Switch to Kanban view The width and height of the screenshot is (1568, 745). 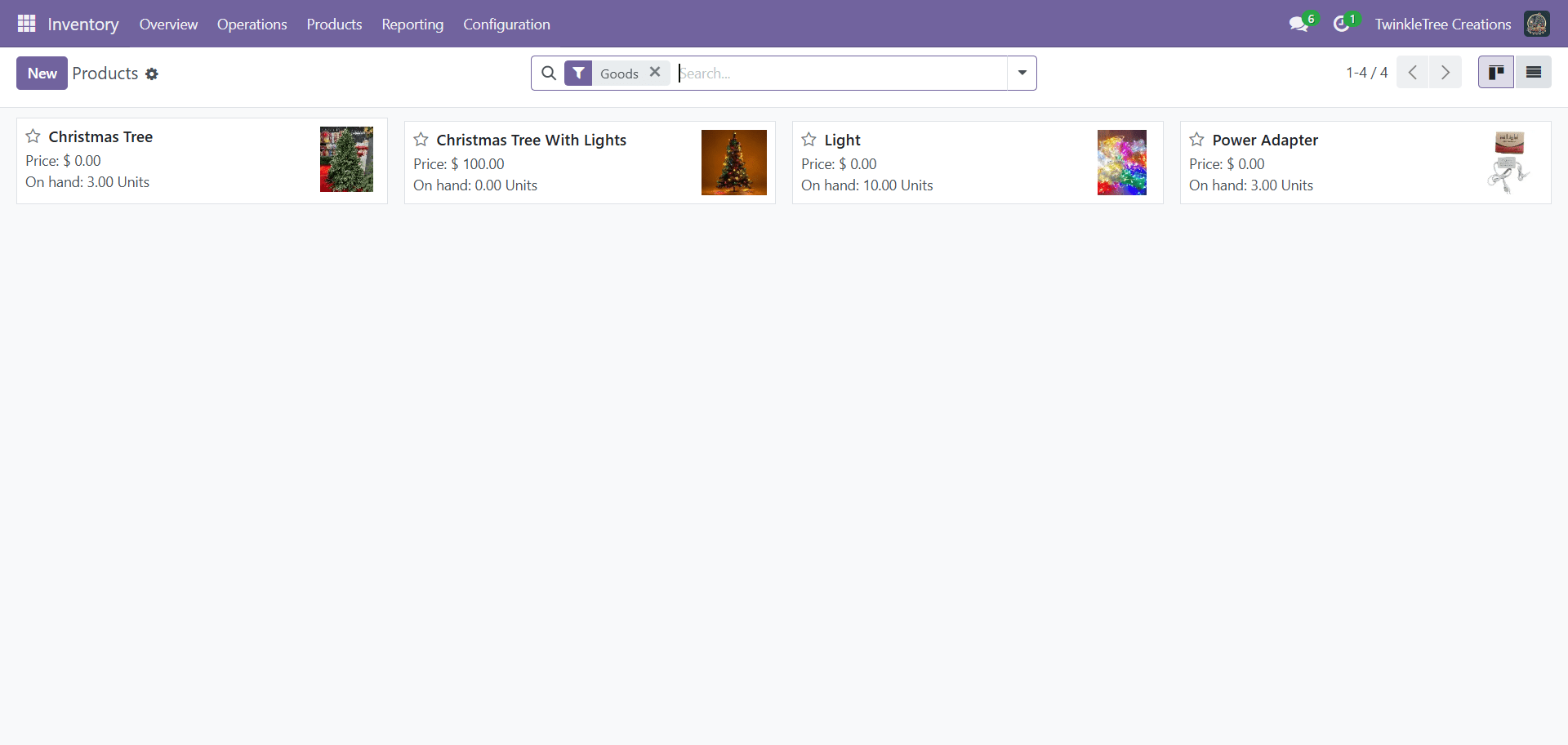(1496, 72)
